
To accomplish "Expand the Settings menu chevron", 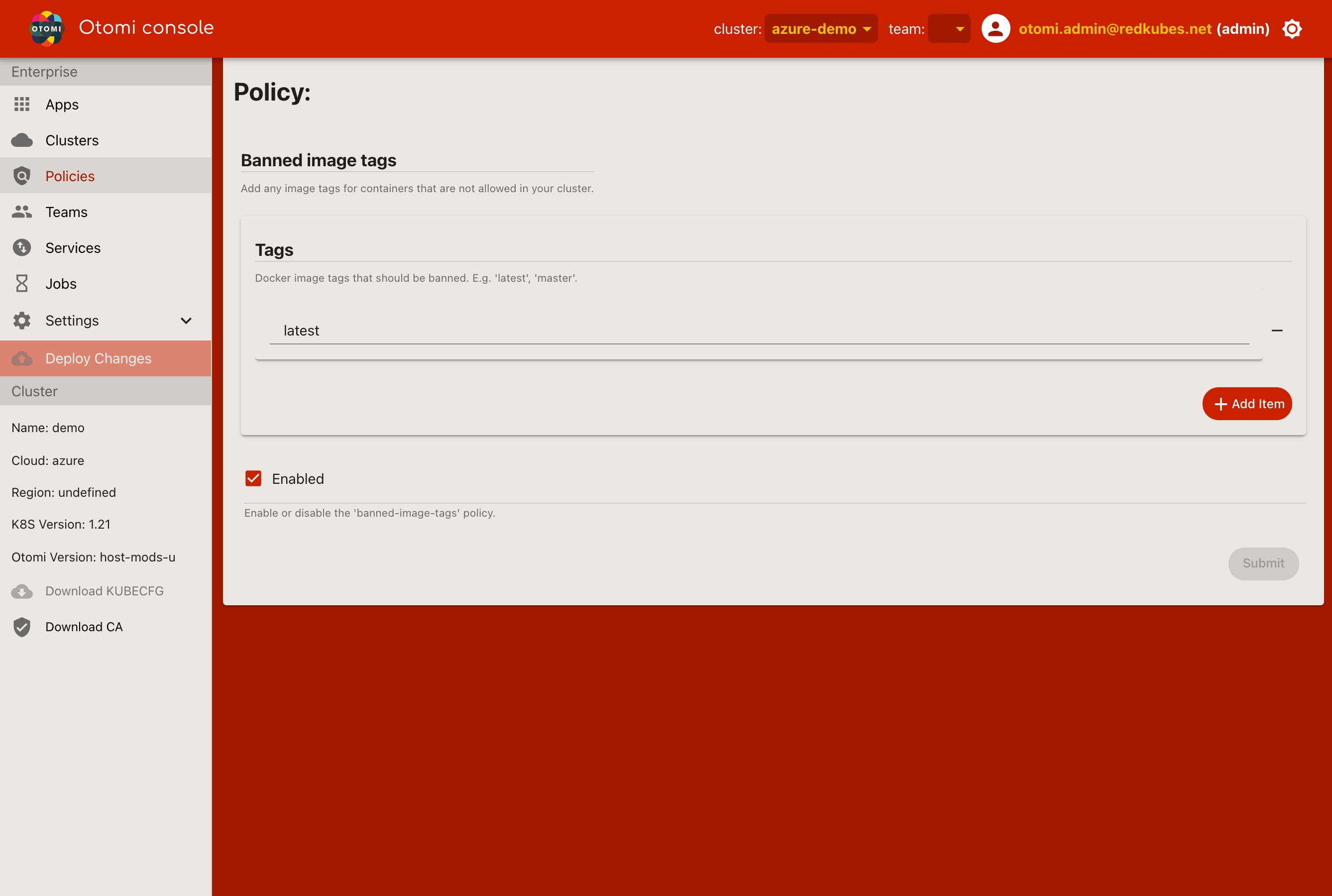I will click(x=186, y=321).
